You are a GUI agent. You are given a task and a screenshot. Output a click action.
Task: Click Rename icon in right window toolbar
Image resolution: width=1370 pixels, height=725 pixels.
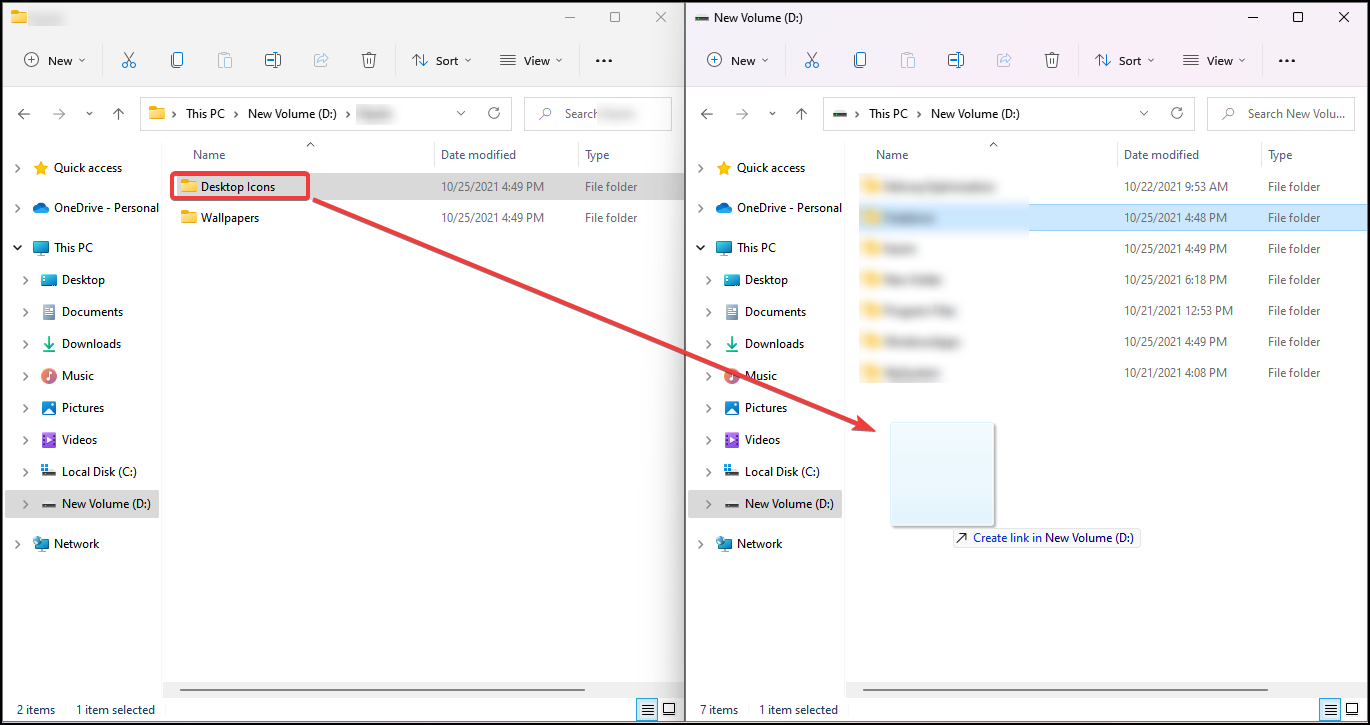tap(956, 60)
